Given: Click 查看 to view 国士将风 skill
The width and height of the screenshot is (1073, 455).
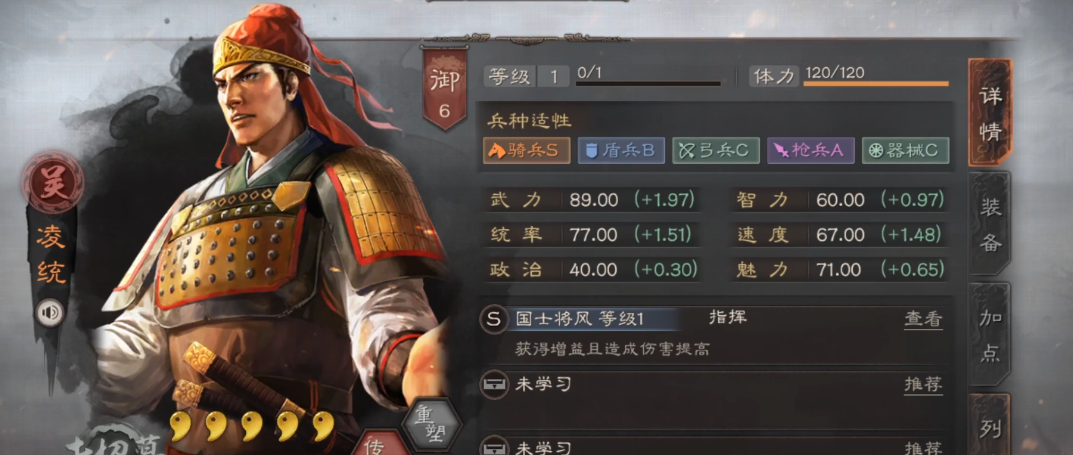Looking at the screenshot, I should (x=923, y=319).
